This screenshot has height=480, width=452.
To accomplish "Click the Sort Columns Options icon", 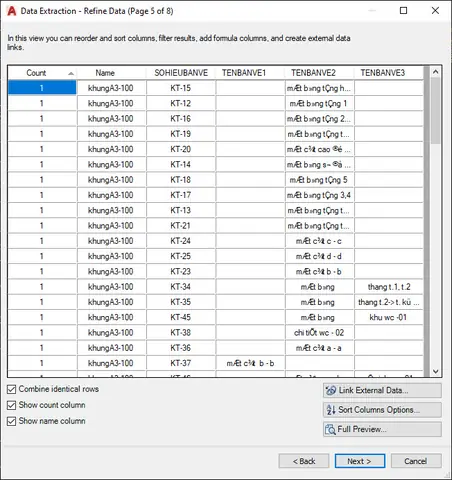I will (x=331, y=410).
